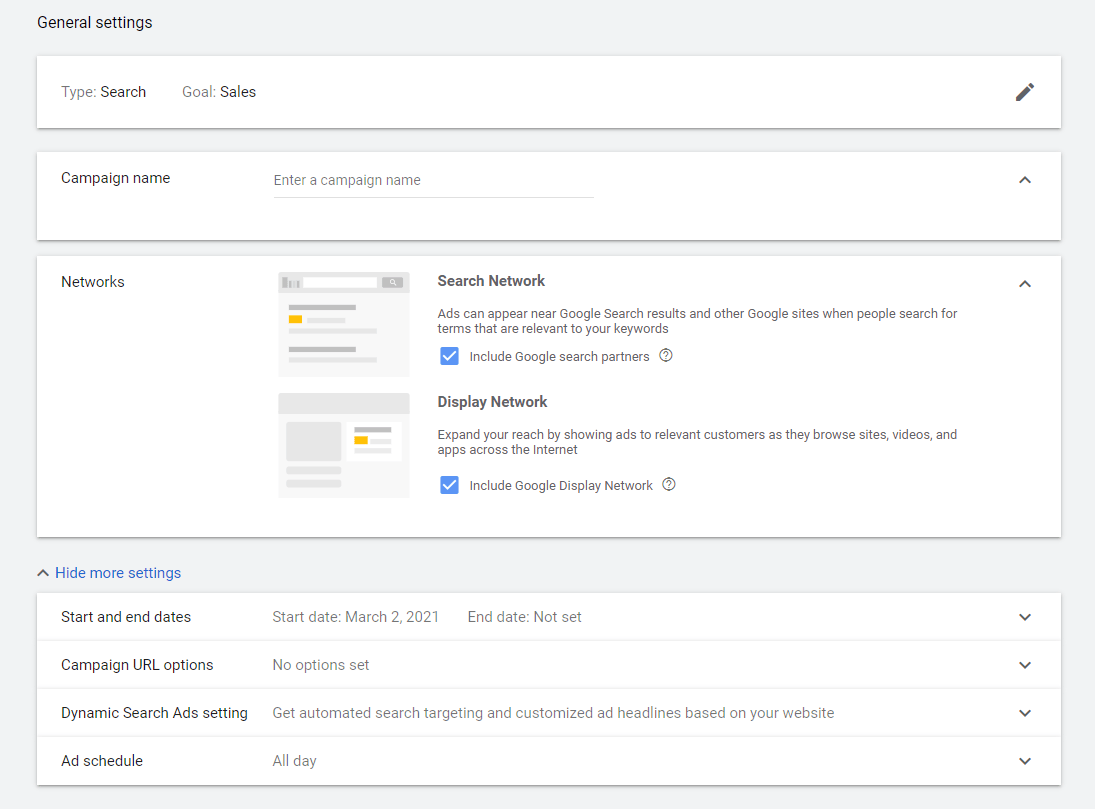
Task: Click the Dynamic Search Ads description text
Action: (x=553, y=713)
